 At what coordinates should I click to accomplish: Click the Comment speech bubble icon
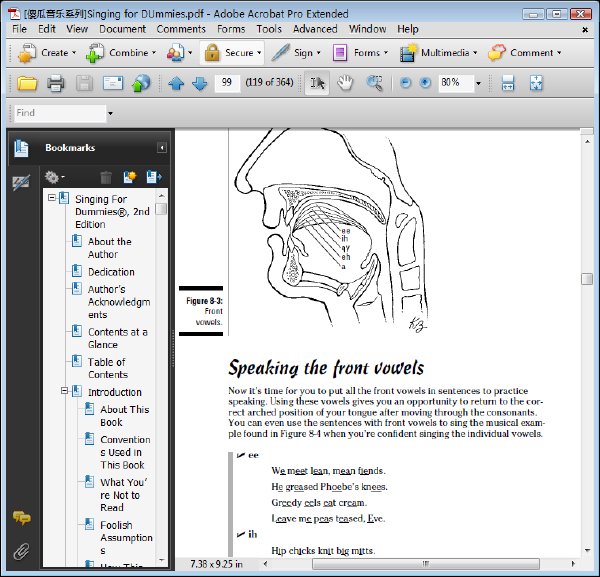pos(497,53)
